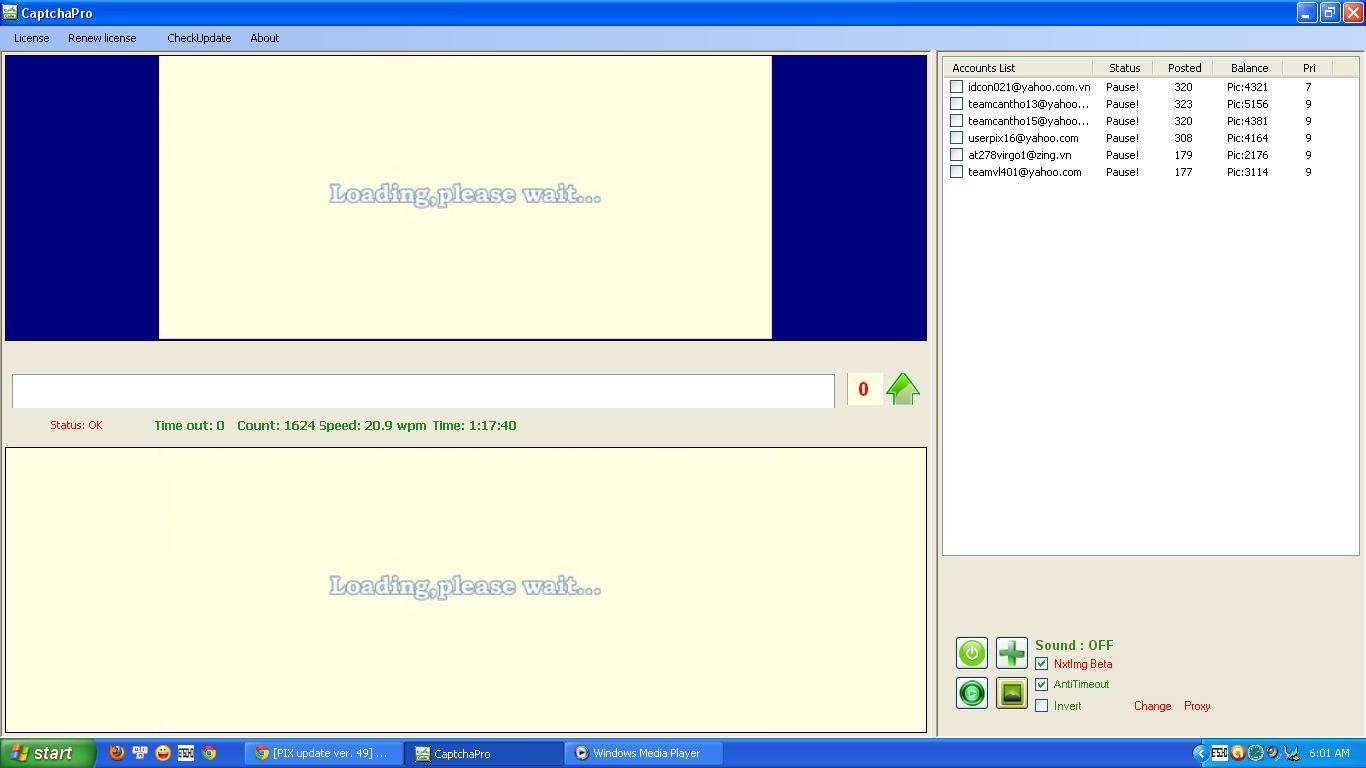Open the red network-diagram quick launch icon
The image size is (1366, 768).
tap(140, 753)
